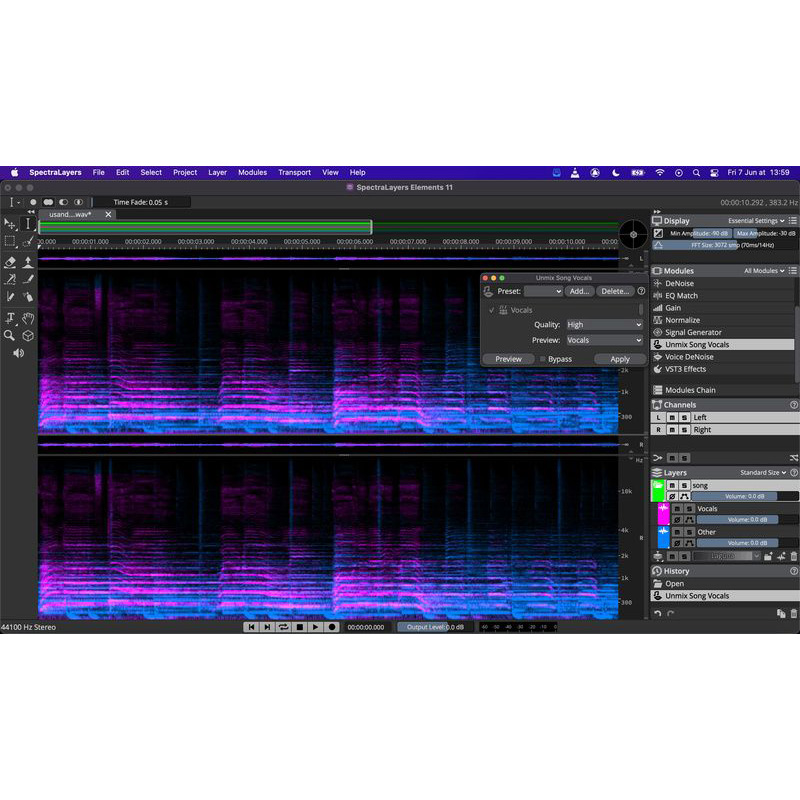Open the Standard Size layers dropdown
Screen dimensions: 800x800
click(x=763, y=473)
